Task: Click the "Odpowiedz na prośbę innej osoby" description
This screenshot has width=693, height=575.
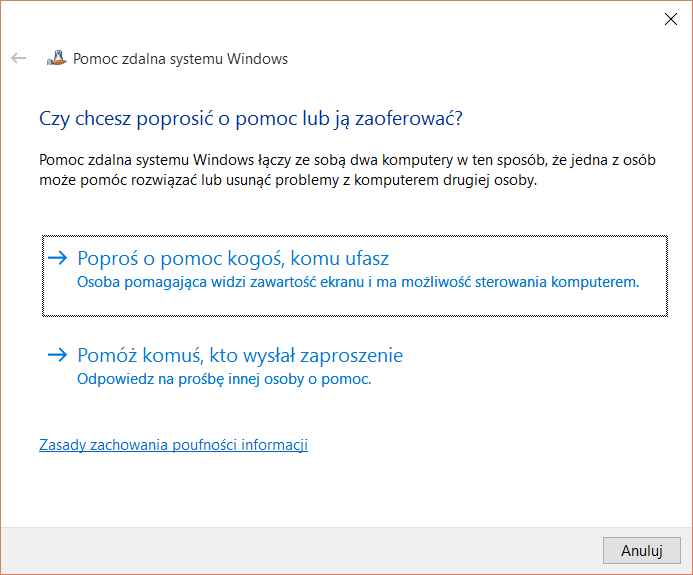Action: pos(224,379)
